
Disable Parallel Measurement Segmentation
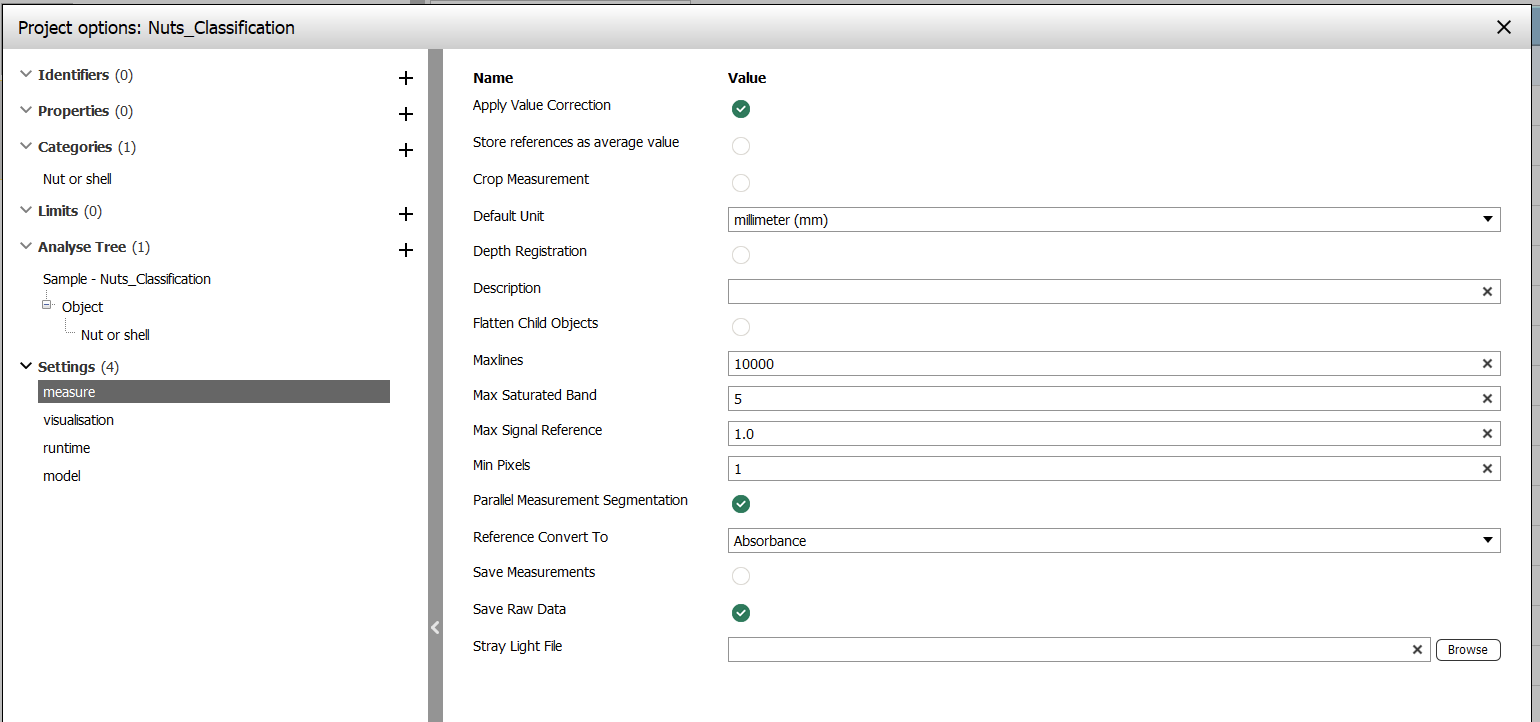(741, 504)
